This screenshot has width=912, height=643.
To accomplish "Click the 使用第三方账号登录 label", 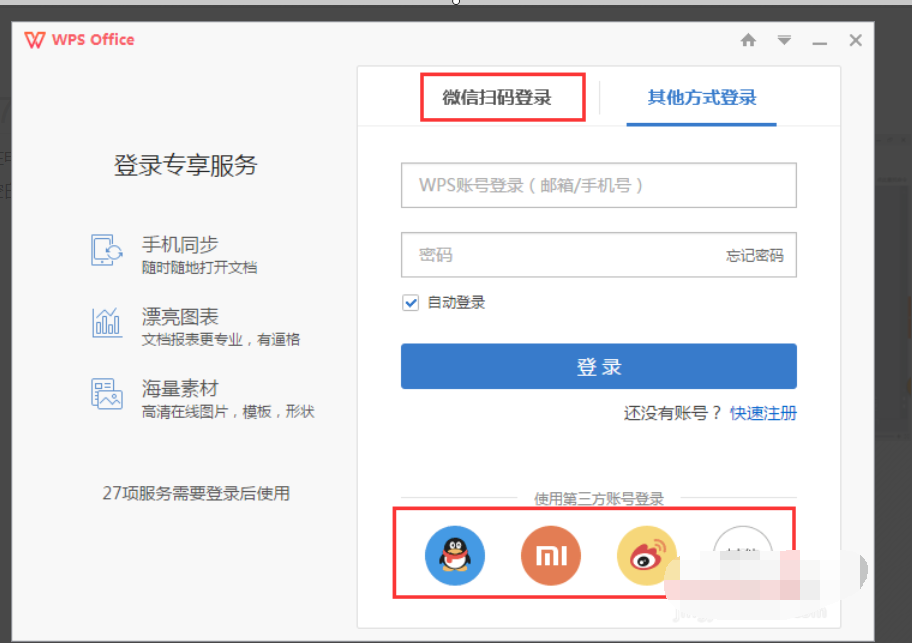I will coord(598,499).
